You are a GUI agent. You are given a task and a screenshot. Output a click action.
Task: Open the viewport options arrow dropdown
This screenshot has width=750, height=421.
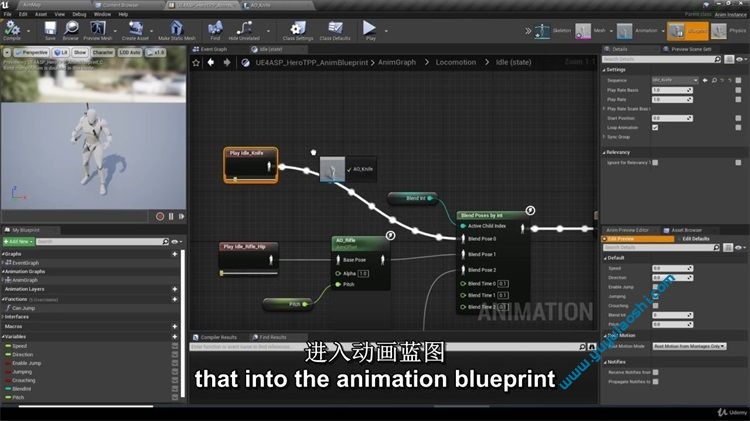coord(7,52)
